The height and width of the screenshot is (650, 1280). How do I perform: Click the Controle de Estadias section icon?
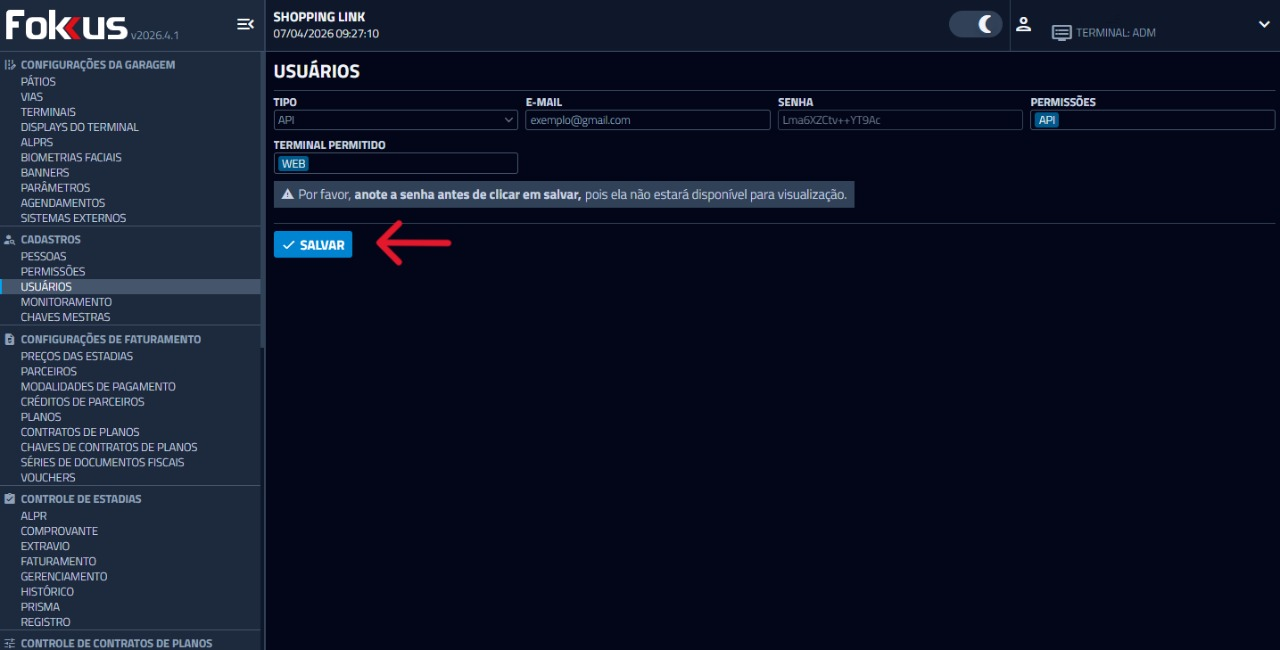point(10,499)
